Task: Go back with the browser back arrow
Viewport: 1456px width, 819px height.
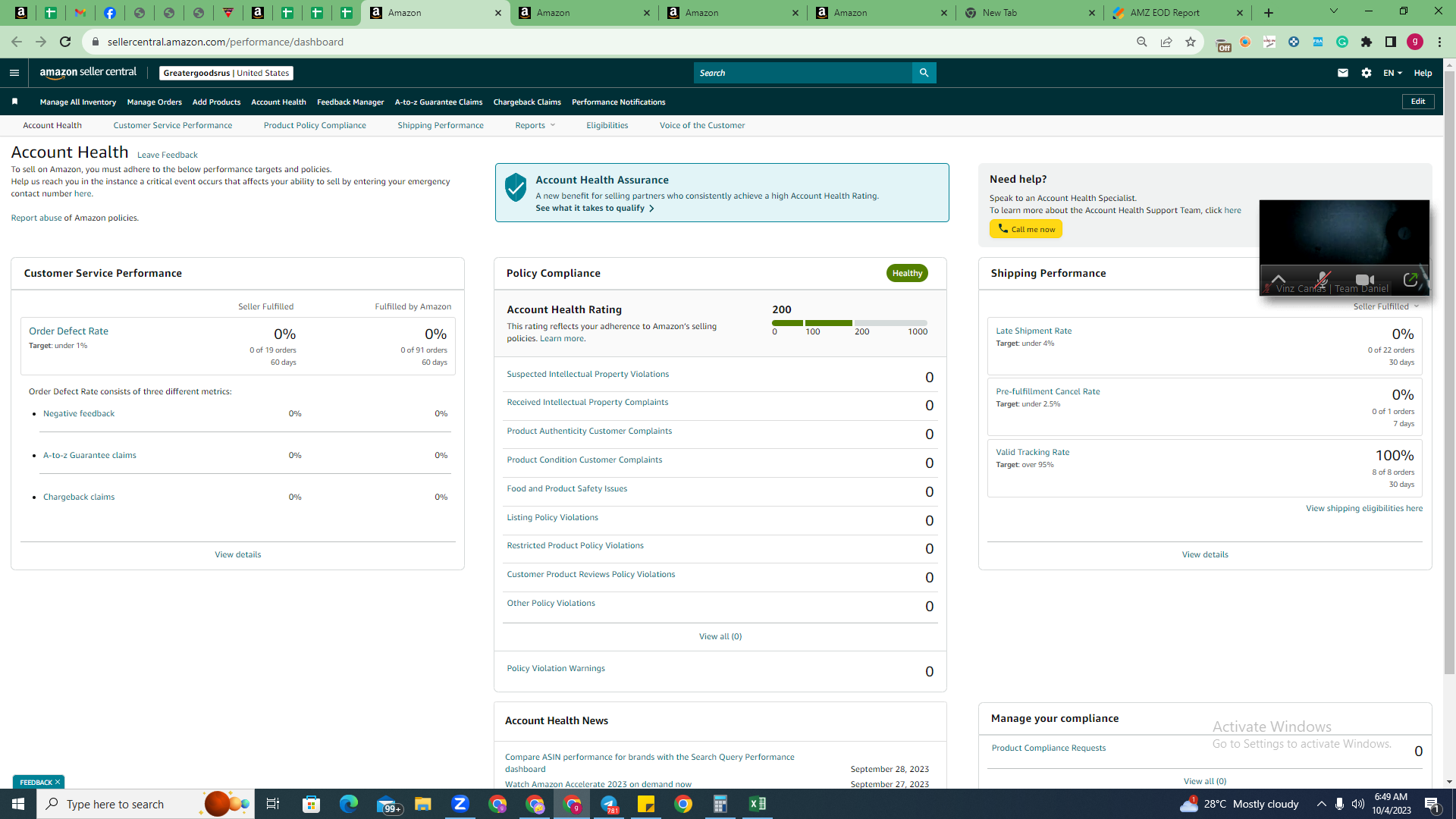Action: pyautogui.click(x=17, y=42)
